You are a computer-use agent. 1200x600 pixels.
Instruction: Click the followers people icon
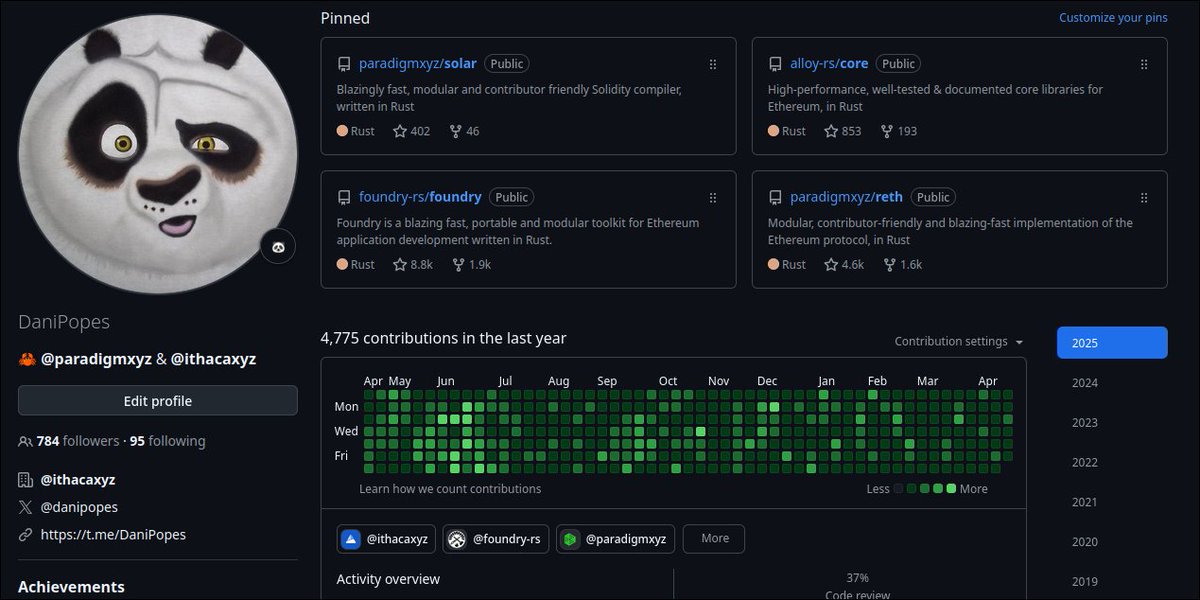click(x=25, y=441)
